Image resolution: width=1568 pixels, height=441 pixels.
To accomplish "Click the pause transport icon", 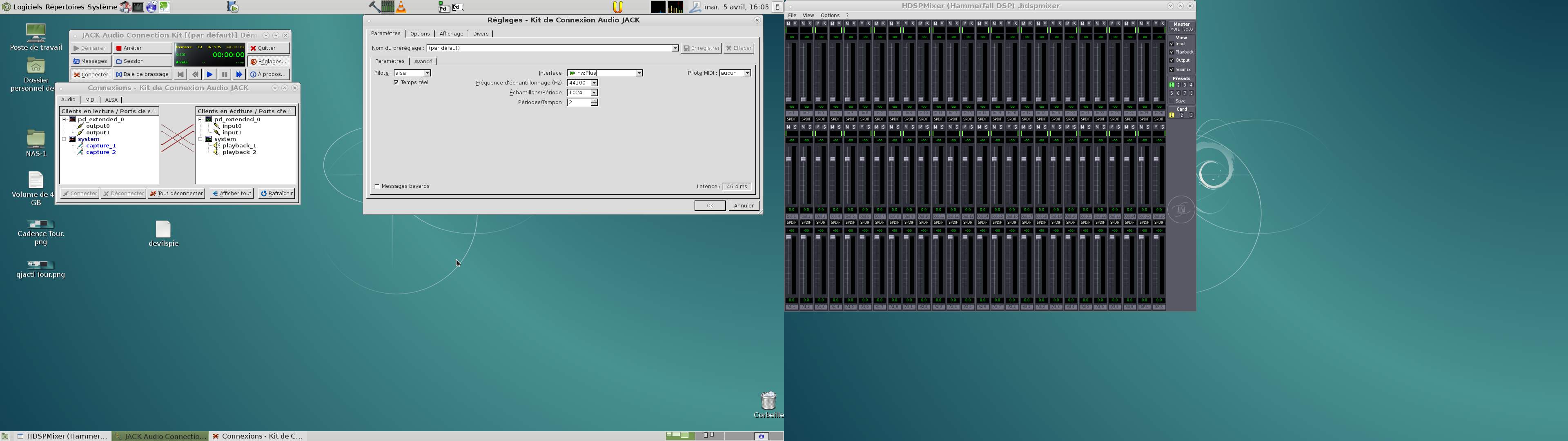I will tap(224, 74).
